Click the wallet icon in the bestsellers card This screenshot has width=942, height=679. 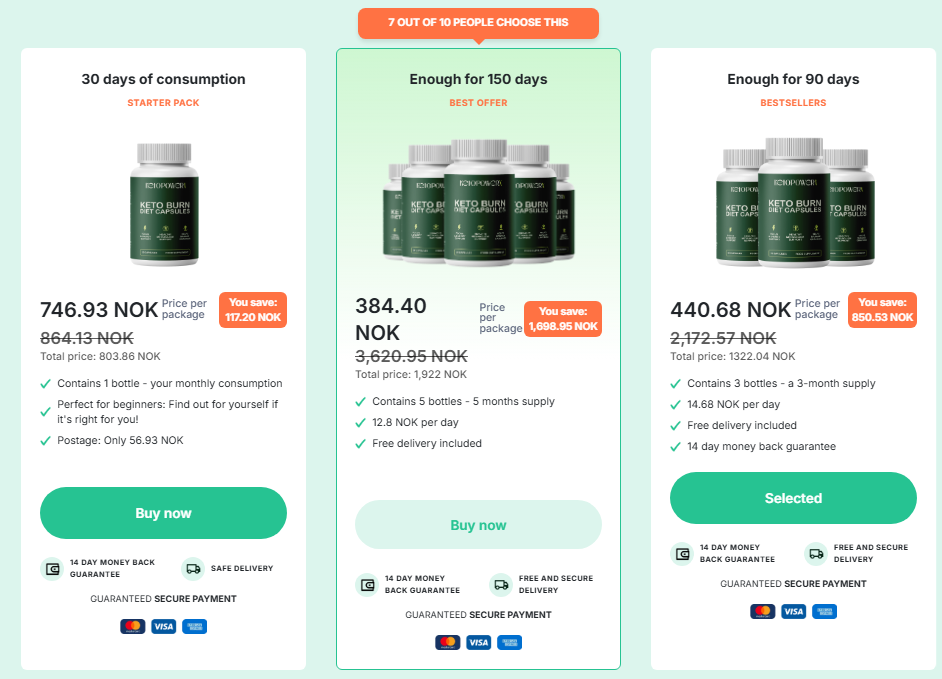(x=682, y=554)
